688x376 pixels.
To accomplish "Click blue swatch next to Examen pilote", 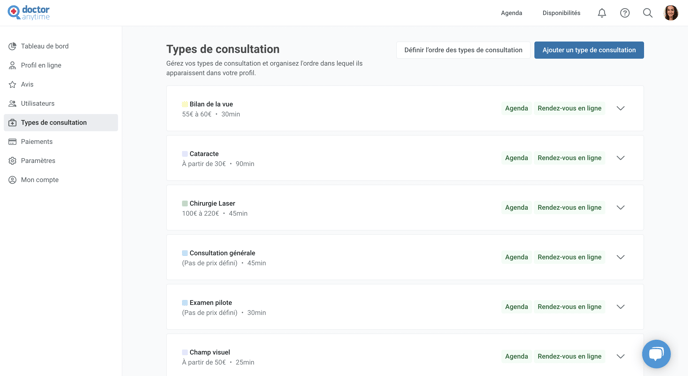I will pyautogui.click(x=185, y=303).
